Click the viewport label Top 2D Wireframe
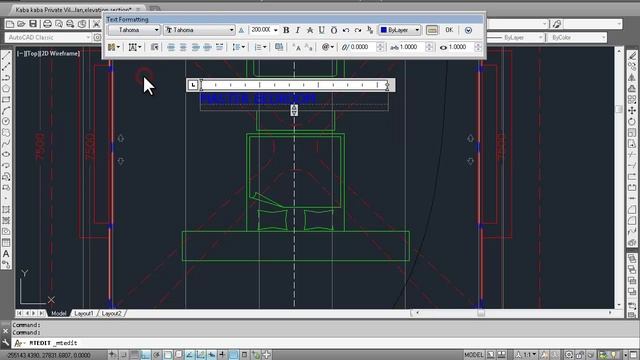640x360 pixels. coord(48,53)
